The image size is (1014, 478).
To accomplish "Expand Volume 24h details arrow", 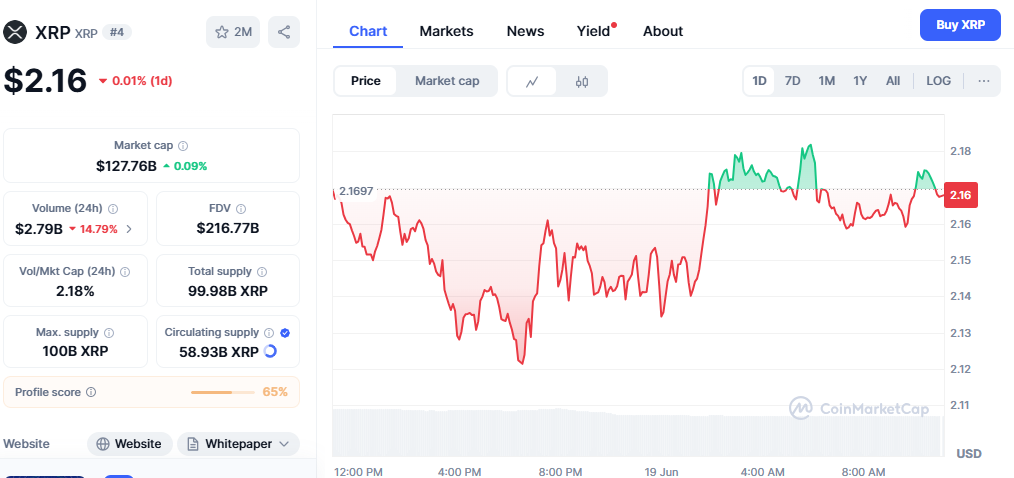I will [x=129, y=229].
